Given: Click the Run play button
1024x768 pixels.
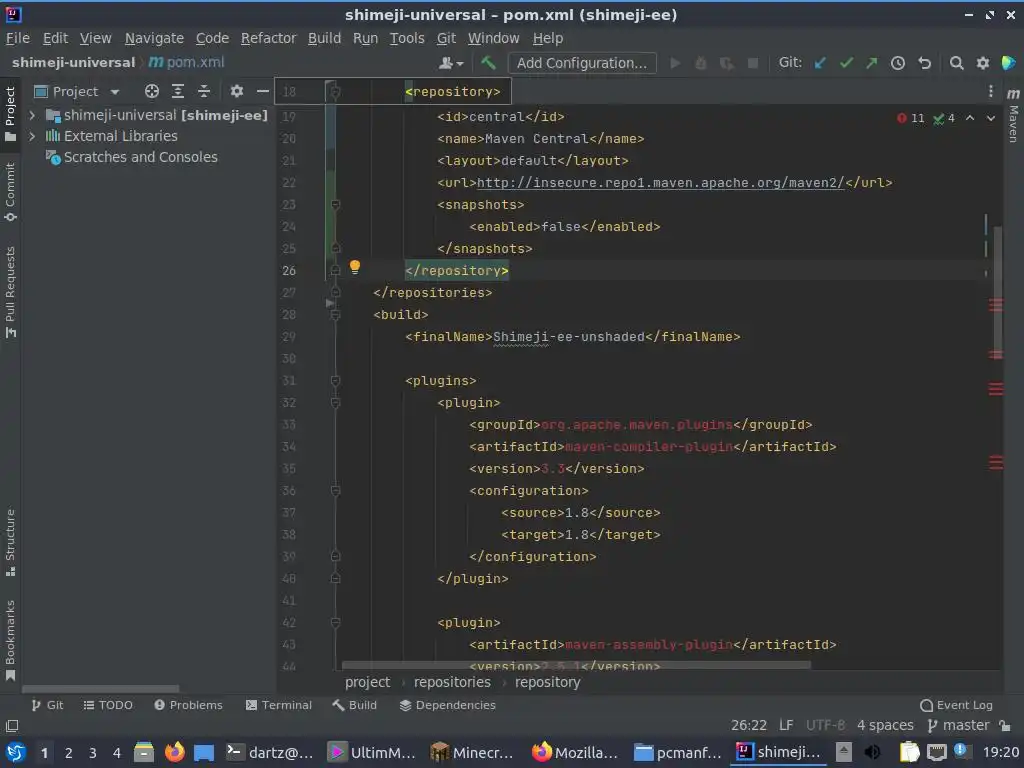Looking at the screenshot, I should (675, 63).
